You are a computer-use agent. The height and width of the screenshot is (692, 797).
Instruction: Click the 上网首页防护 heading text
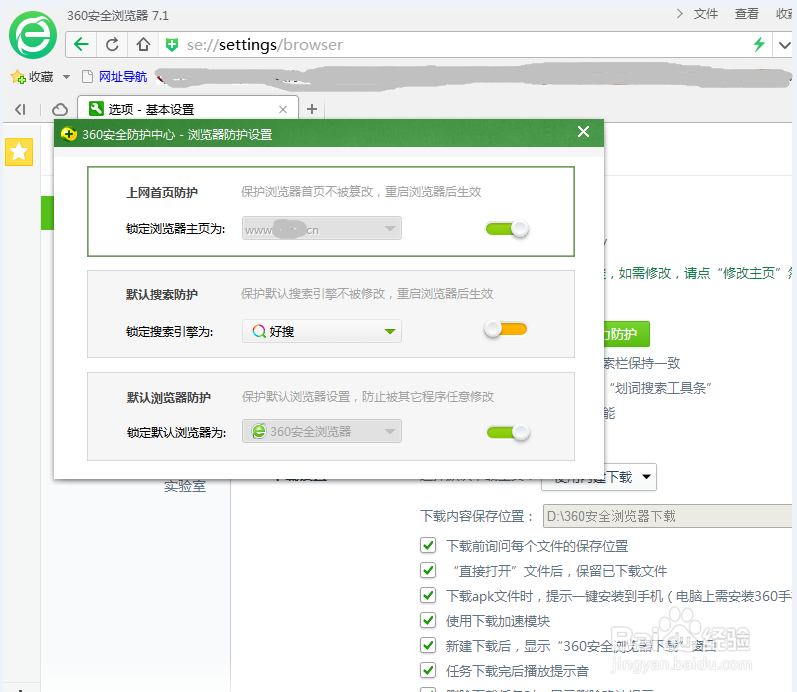click(162, 193)
